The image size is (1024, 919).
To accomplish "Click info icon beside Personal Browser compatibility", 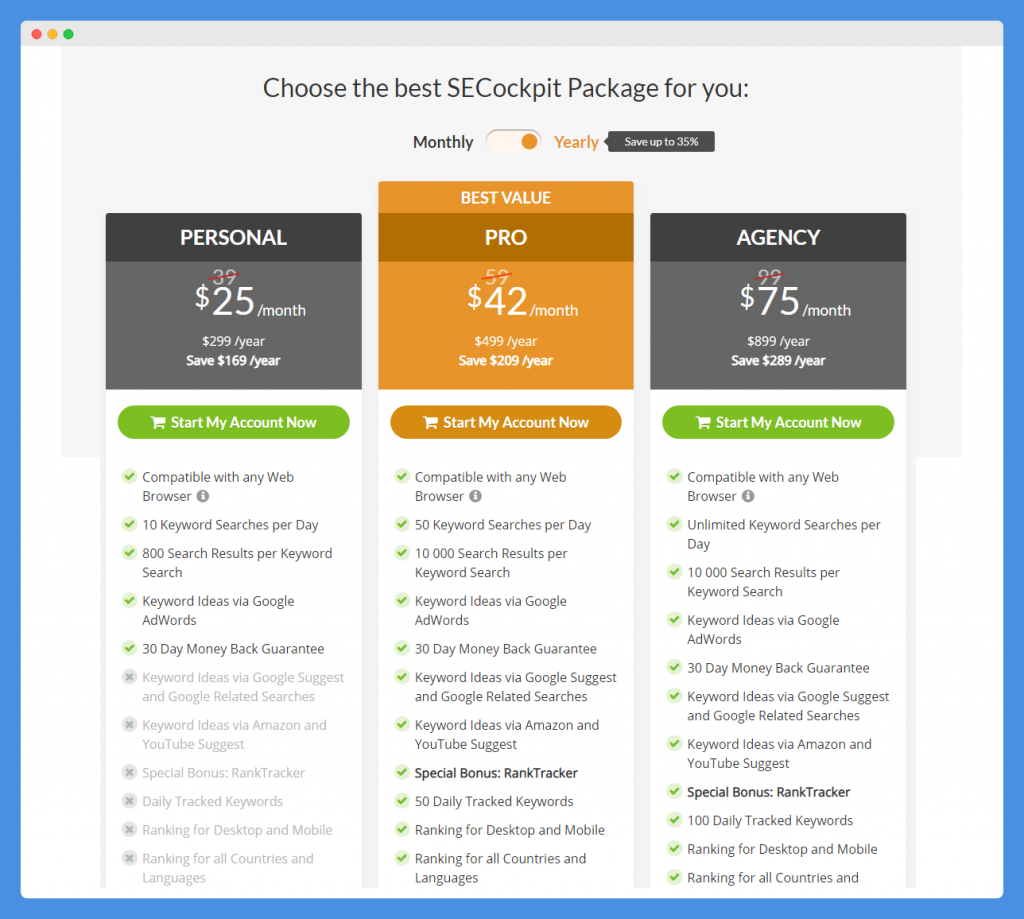I will [203, 496].
